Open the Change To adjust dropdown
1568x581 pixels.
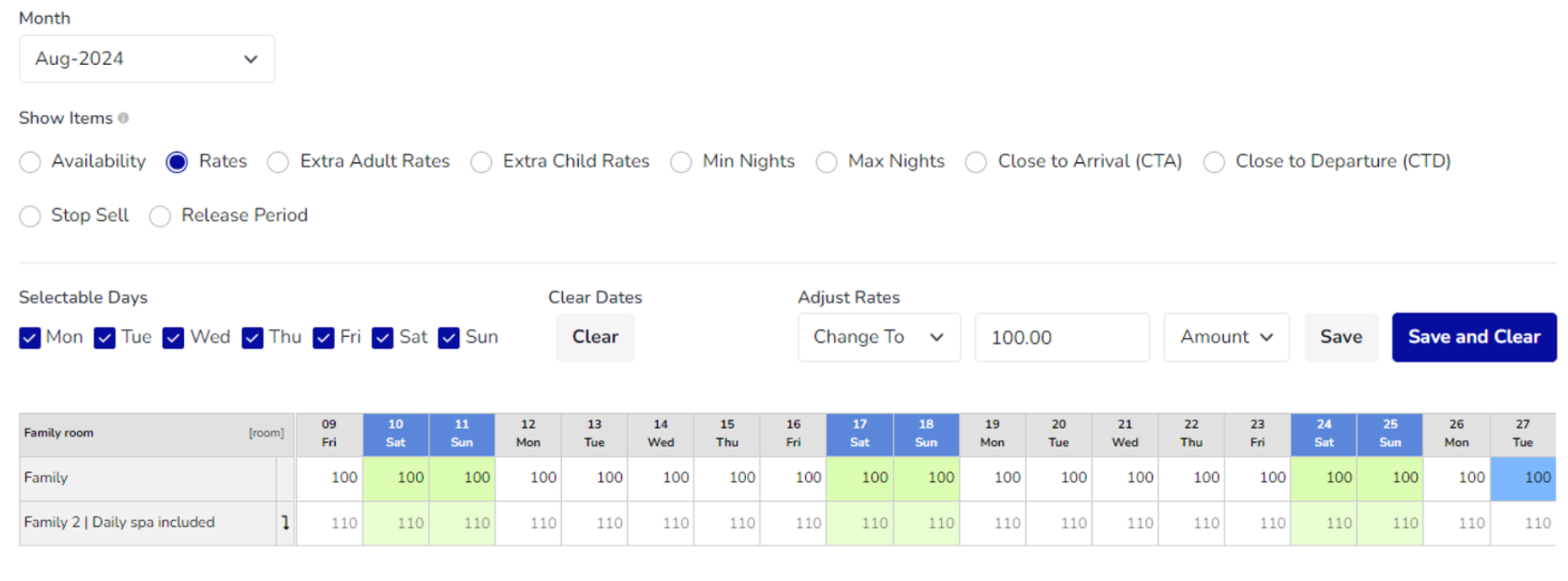879,337
